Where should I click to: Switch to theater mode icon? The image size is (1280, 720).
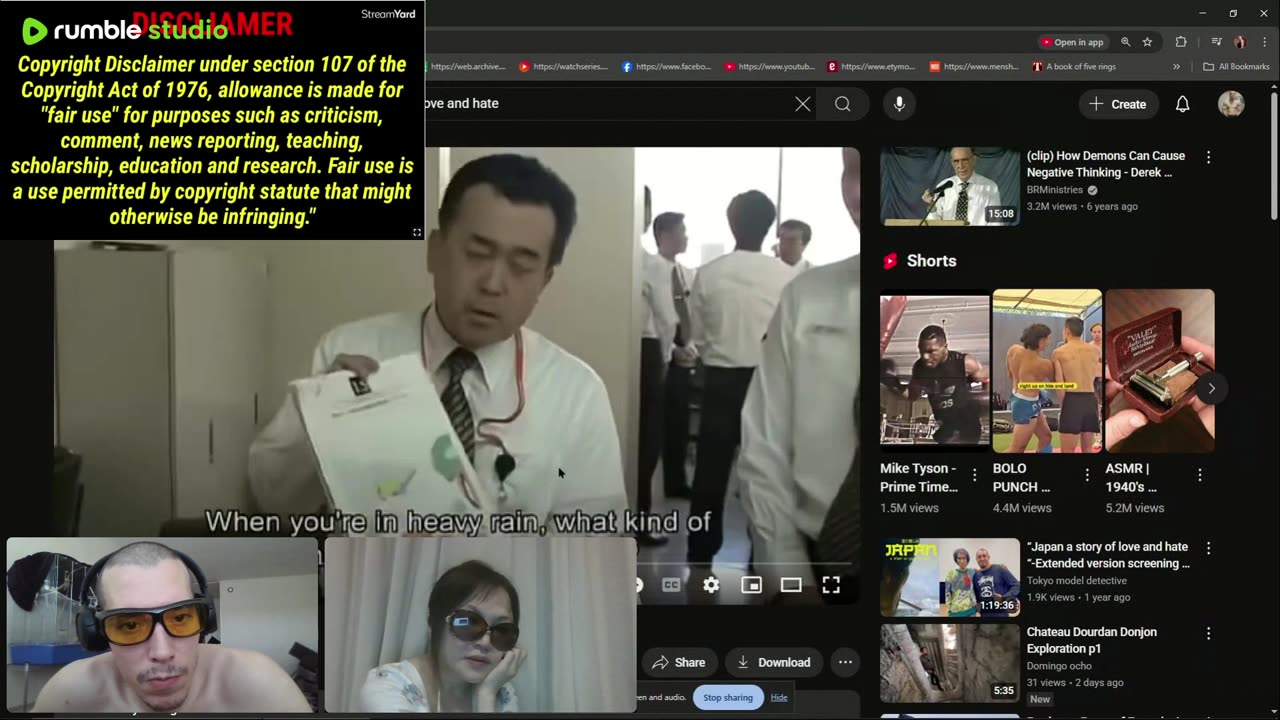pos(791,585)
